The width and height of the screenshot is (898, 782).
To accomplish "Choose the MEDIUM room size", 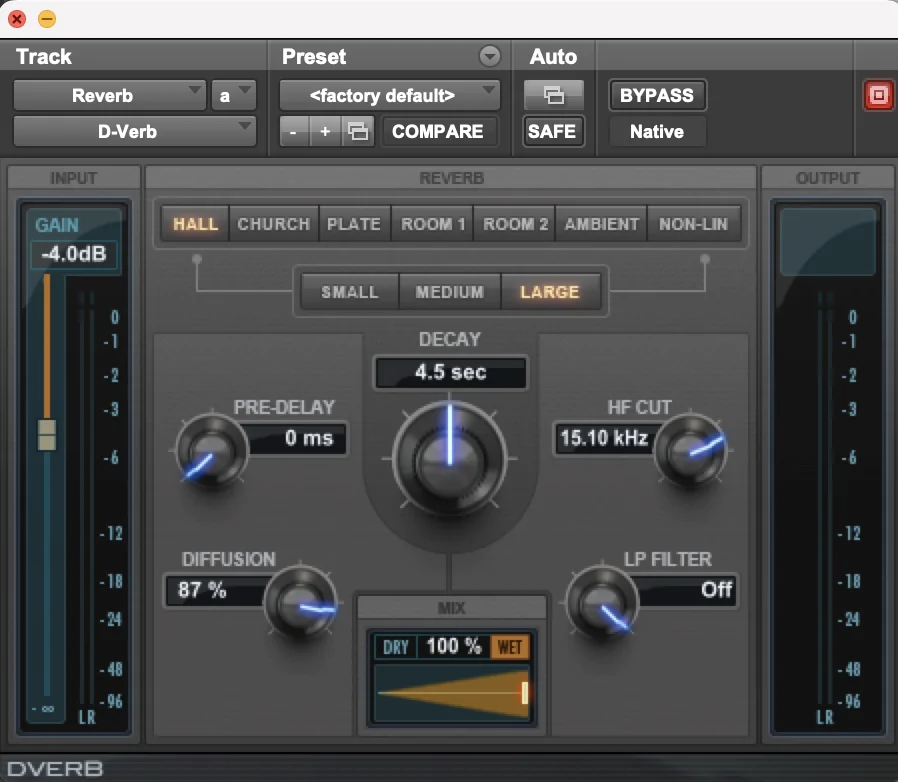I will [450, 292].
